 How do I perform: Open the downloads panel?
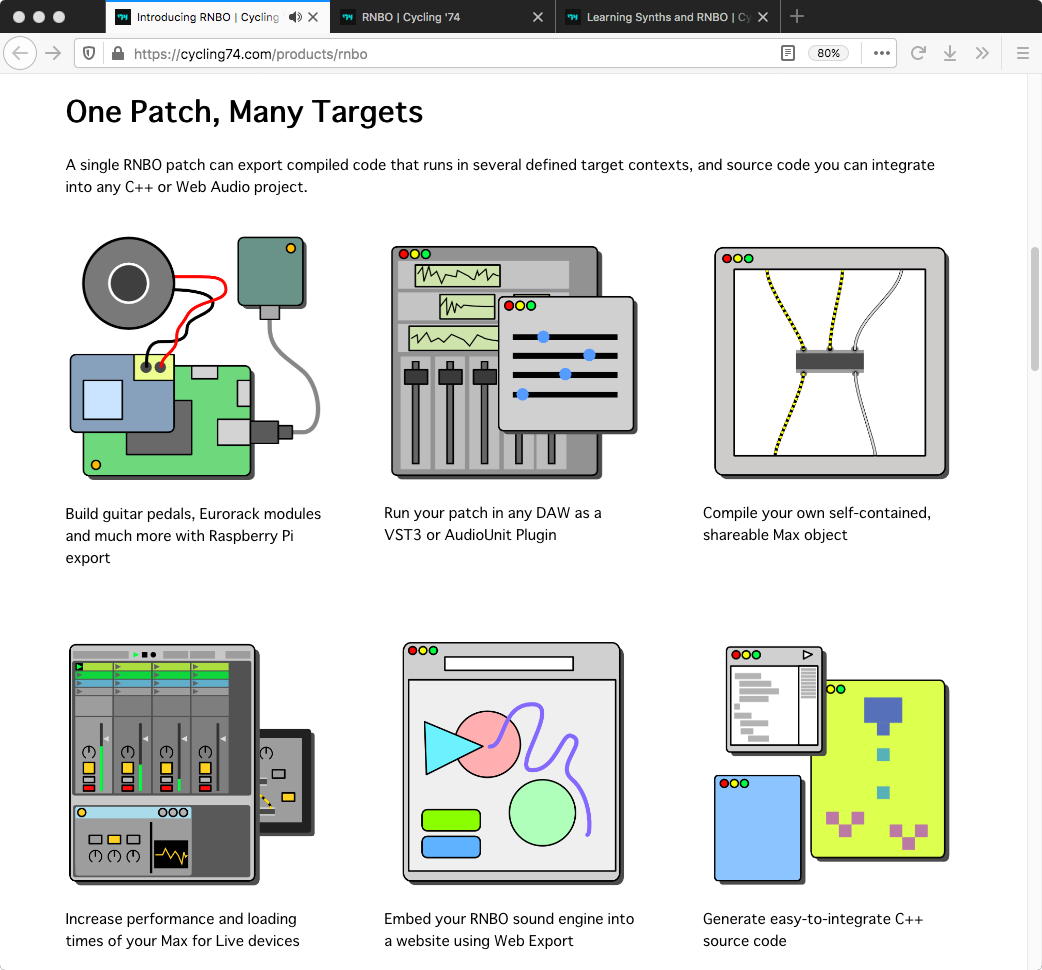950,53
